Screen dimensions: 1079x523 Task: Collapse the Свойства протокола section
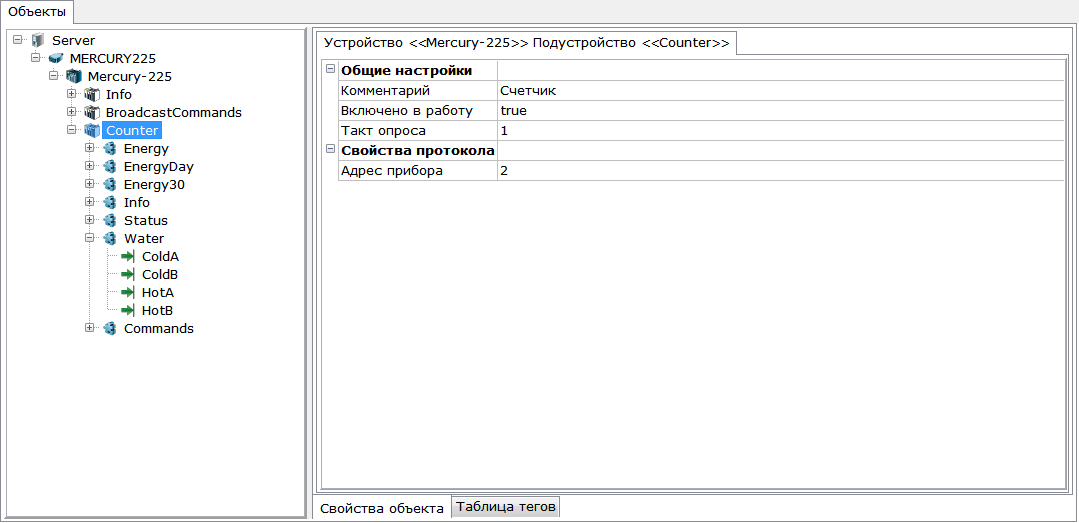coord(330,150)
